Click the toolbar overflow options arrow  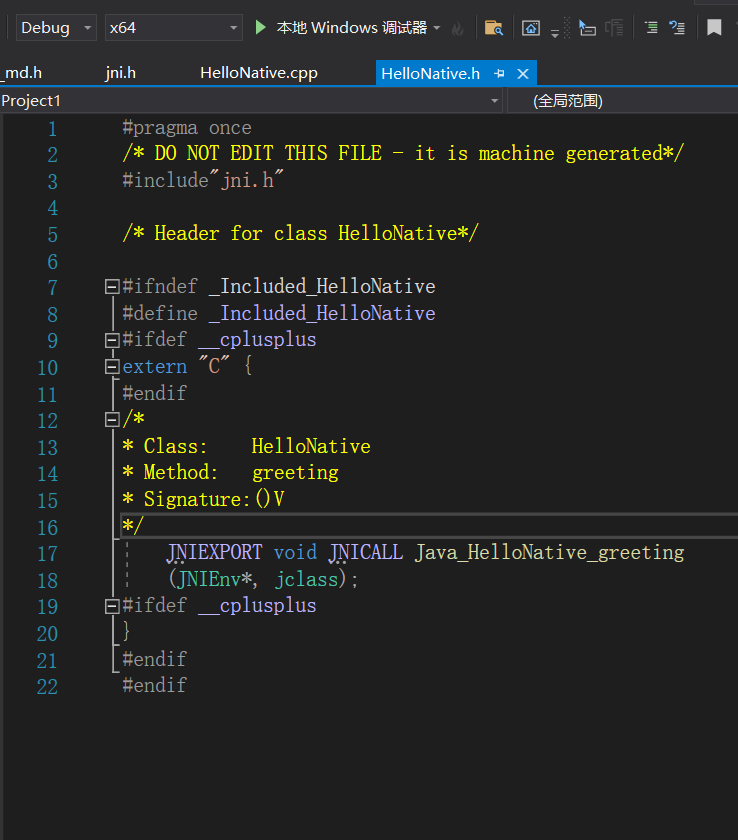pyautogui.click(x=555, y=34)
